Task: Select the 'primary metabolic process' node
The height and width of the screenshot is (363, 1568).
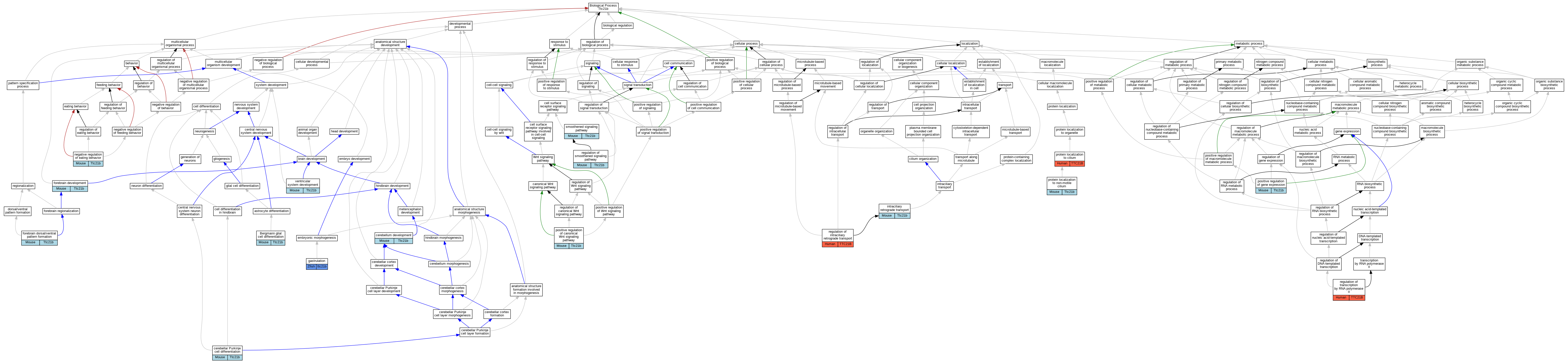Action: coord(1229,63)
